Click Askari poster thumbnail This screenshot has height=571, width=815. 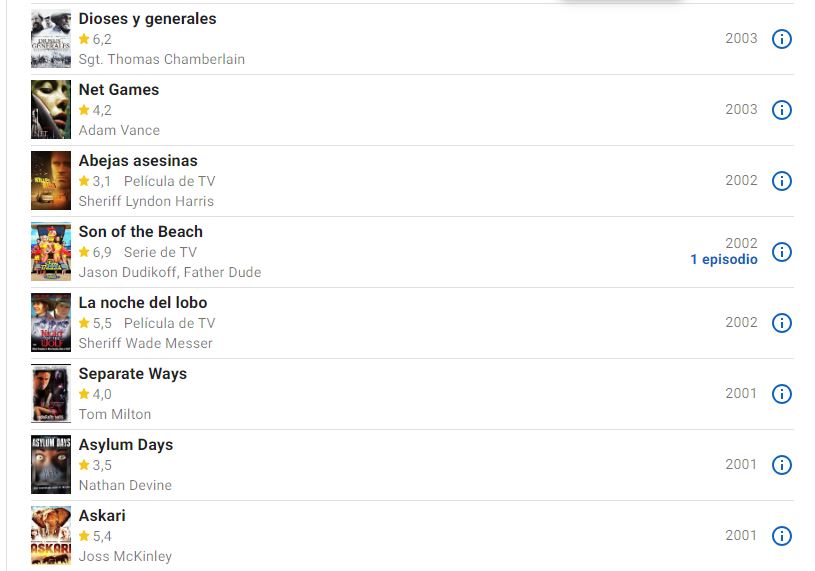pyautogui.click(x=50, y=536)
